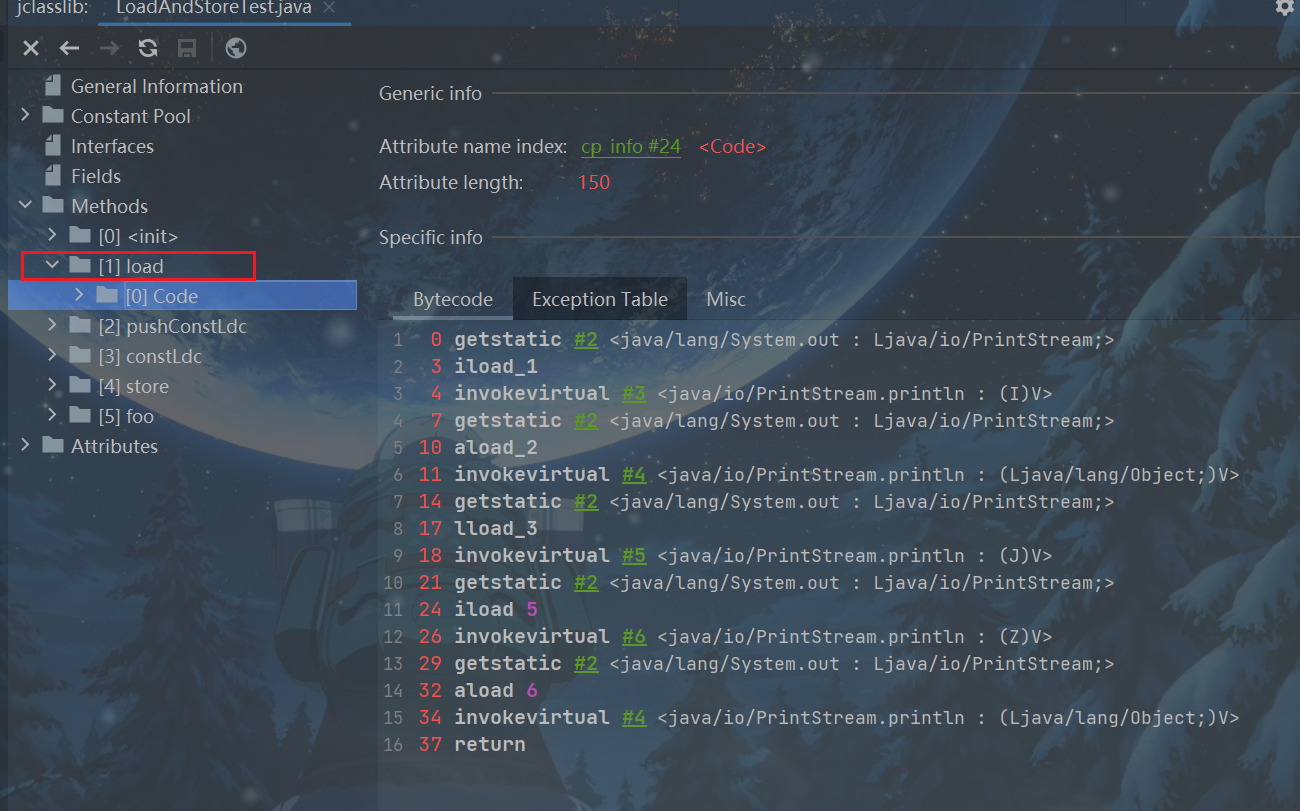Open the web browser globe icon
Screen dimensions: 1300x811
(x=236, y=48)
